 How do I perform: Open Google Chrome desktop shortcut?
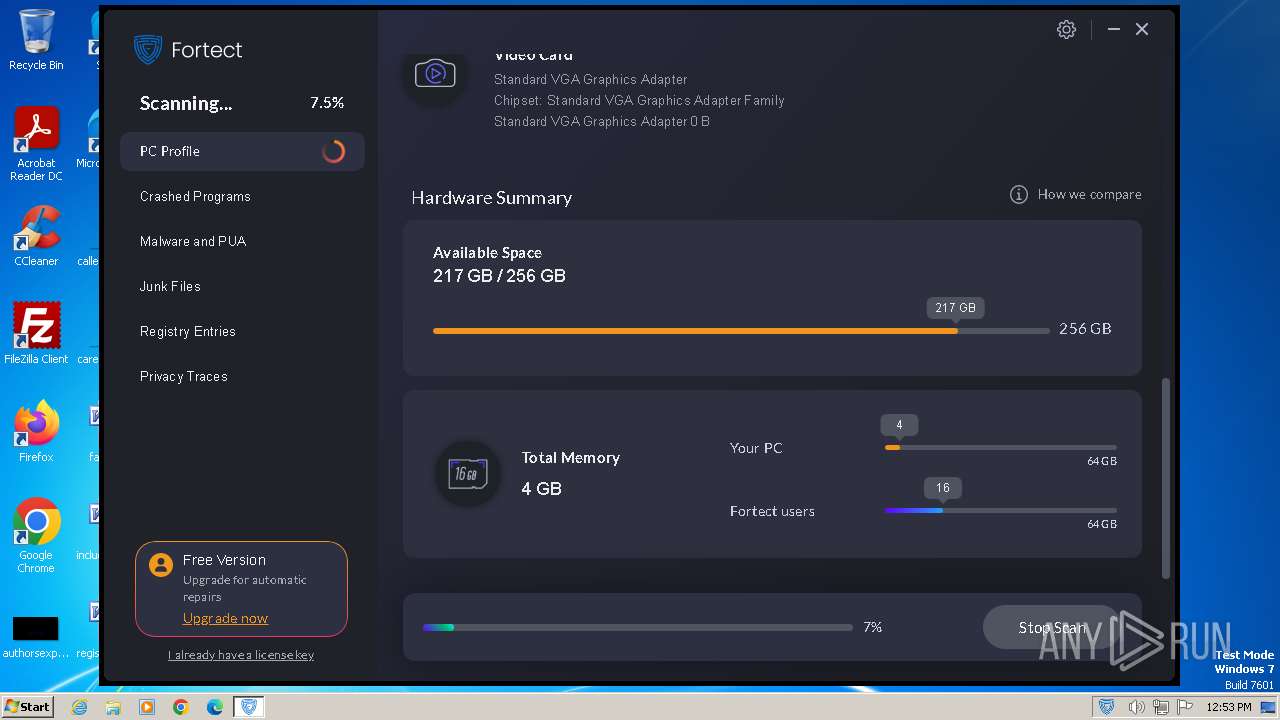tap(36, 536)
